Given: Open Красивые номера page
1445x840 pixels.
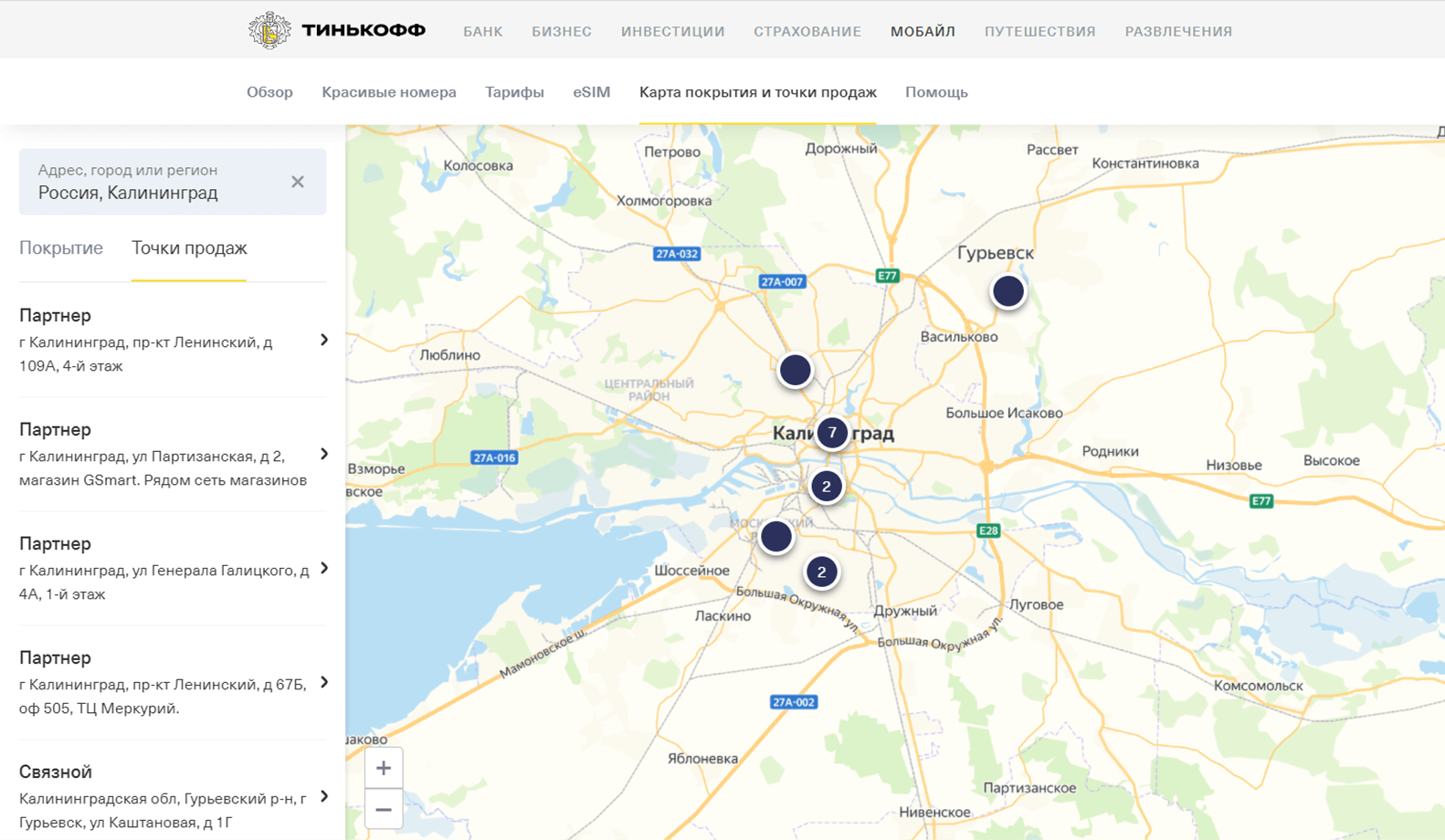Looking at the screenshot, I should click(389, 92).
